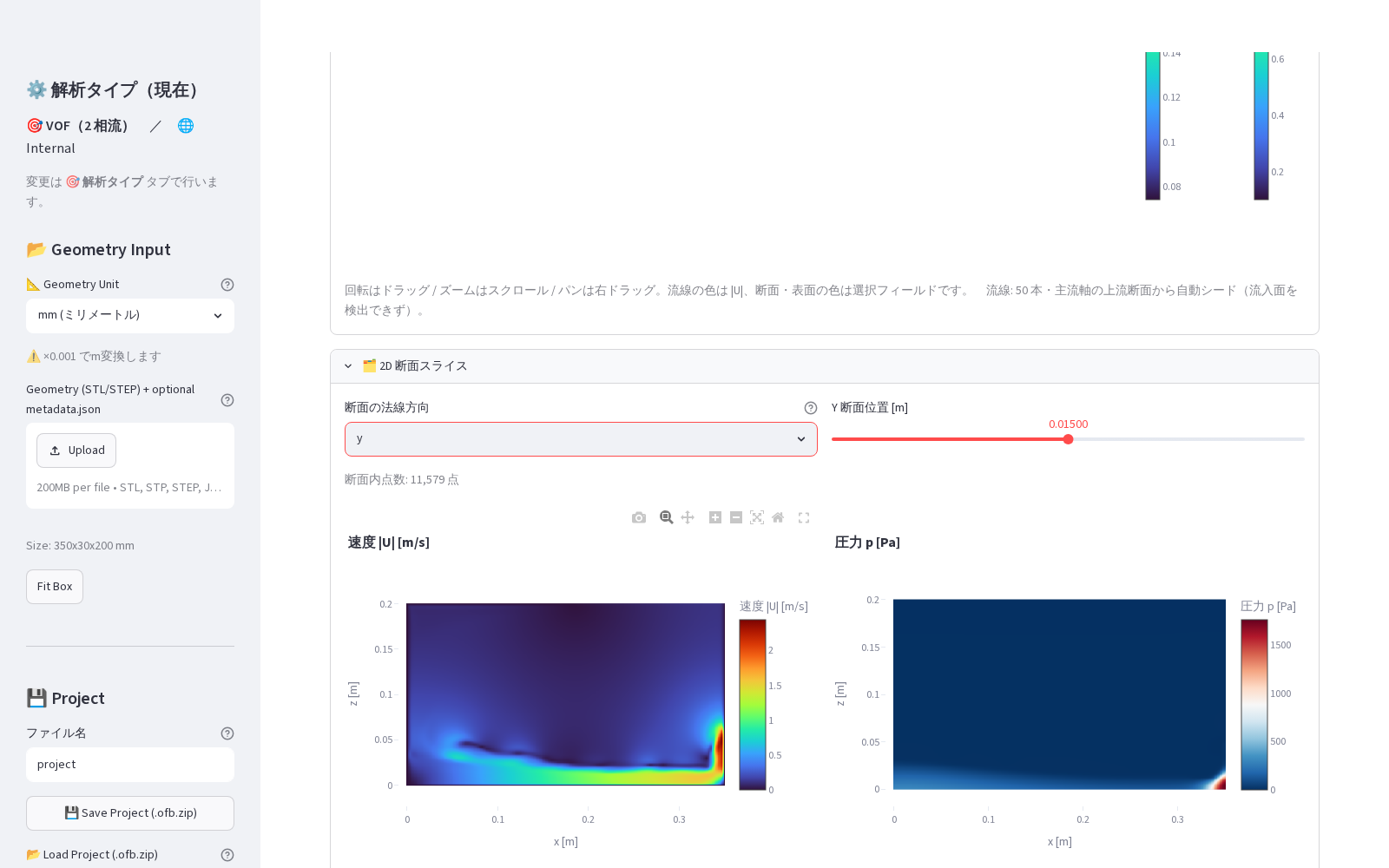Click the 'Internal' flow type text
Viewport: 1389px width, 868px height.
tap(50, 148)
